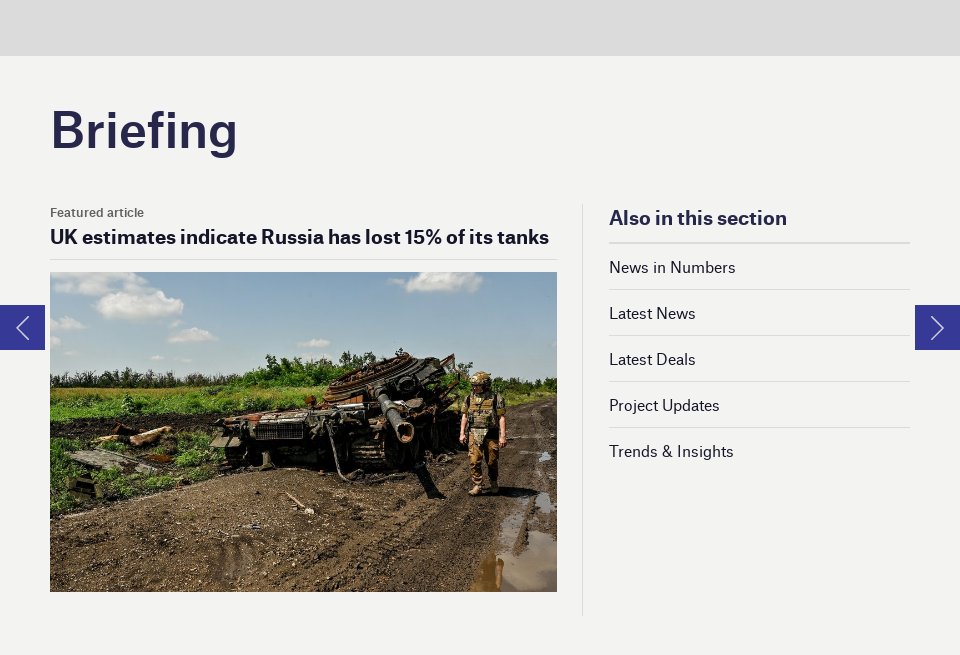Click the vertical divider beside the photo
This screenshot has width=960, height=655.
click(x=582, y=410)
